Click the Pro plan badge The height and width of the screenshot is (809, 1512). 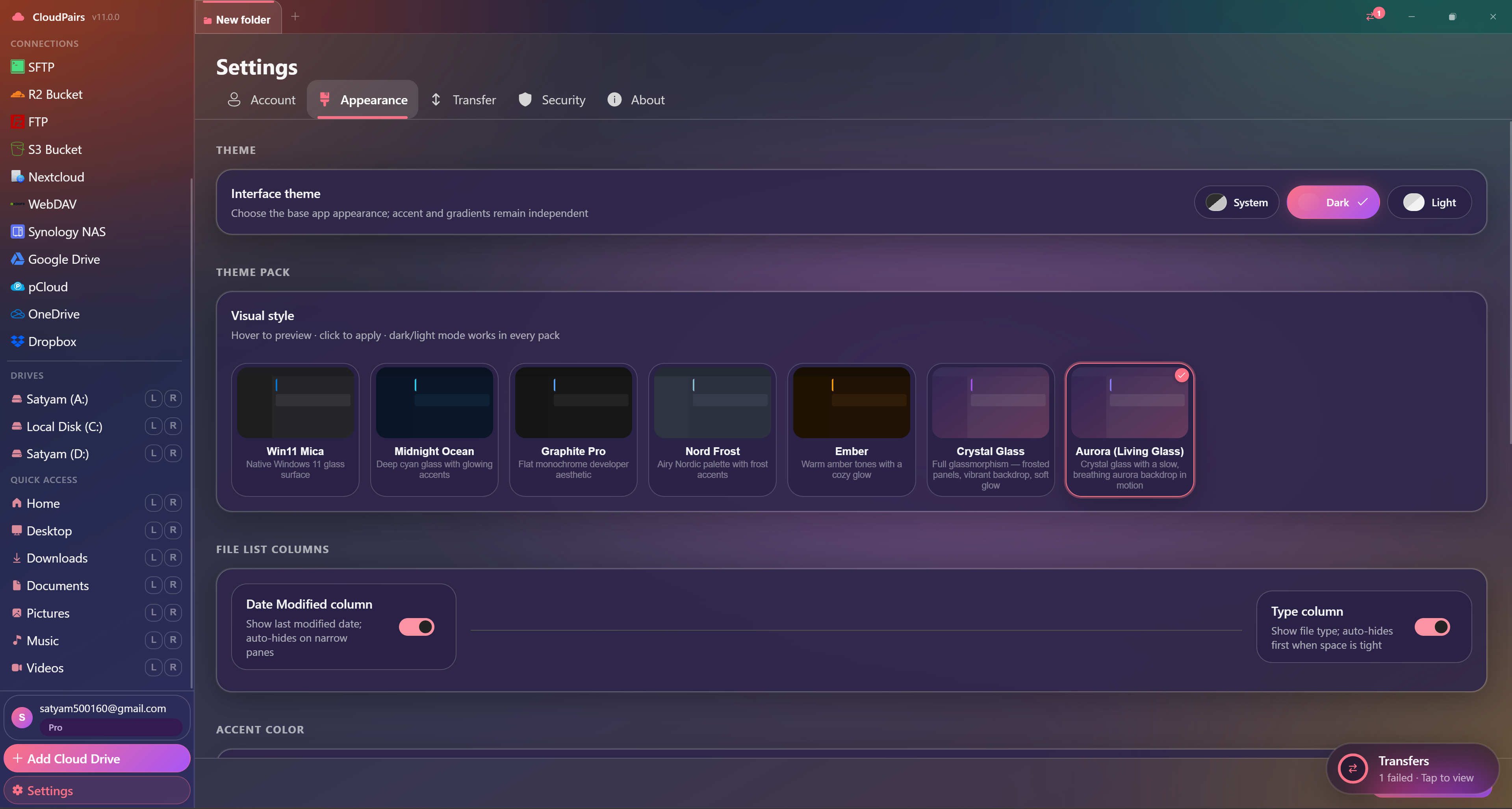(111, 728)
